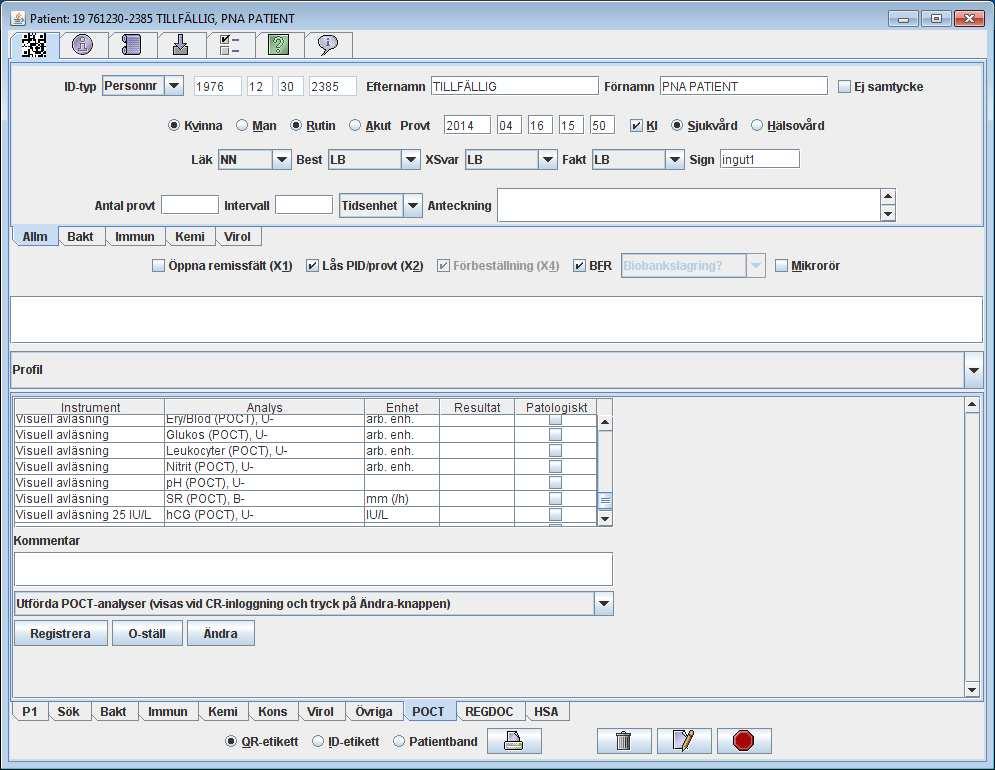Check Patologiskt box for hCG (POCT) row

tap(555, 514)
